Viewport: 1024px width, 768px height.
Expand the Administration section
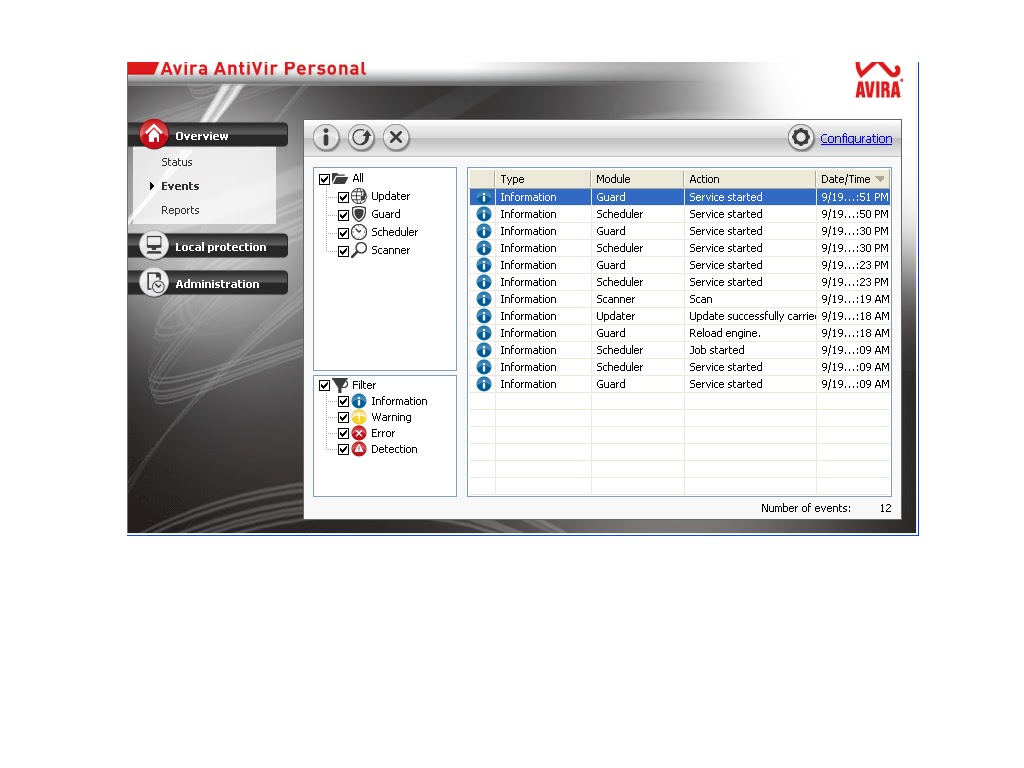click(x=208, y=283)
